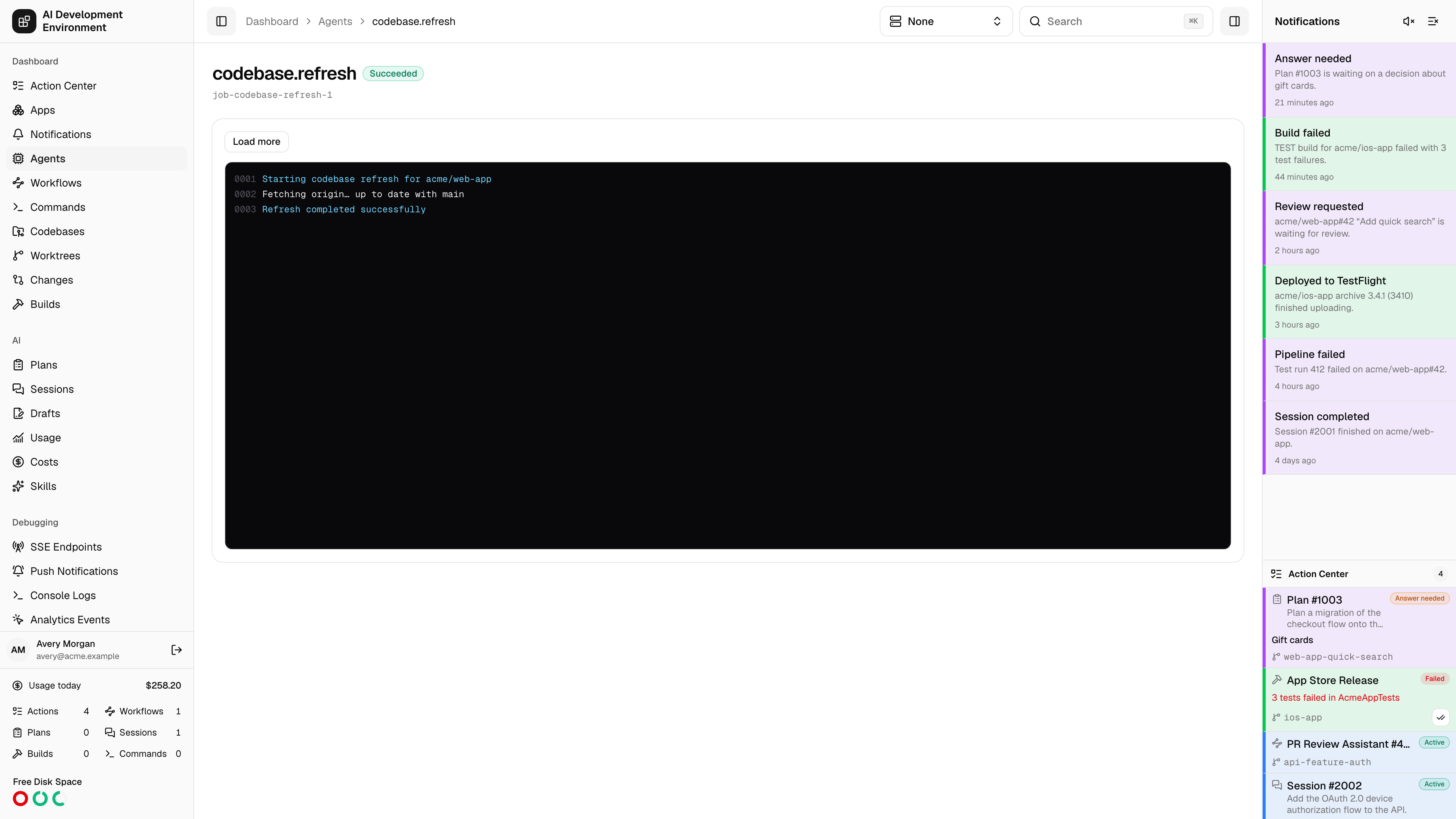
Task: Click the Plans sidebar icon
Action: pos(18,365)
